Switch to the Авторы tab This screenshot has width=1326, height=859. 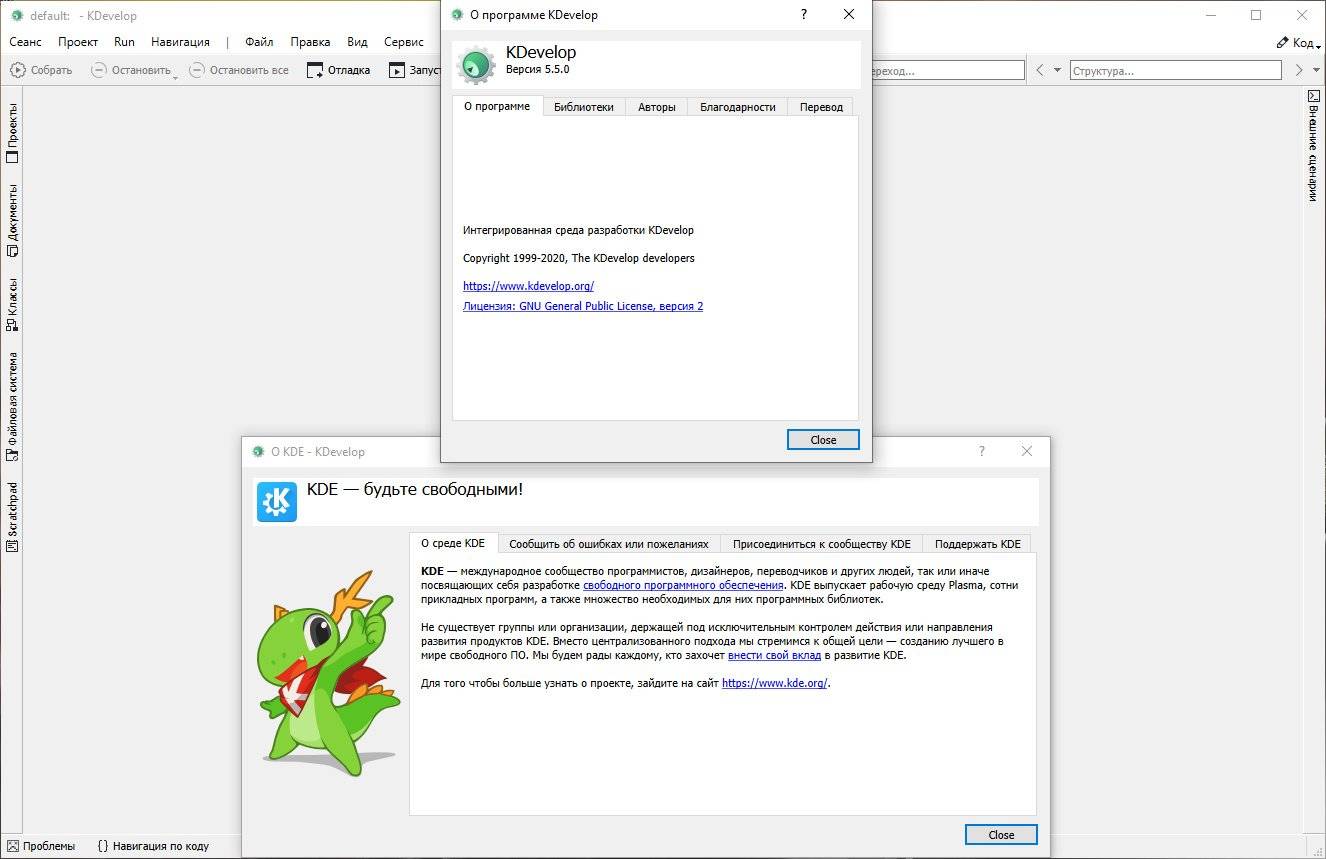click(657, 107)
